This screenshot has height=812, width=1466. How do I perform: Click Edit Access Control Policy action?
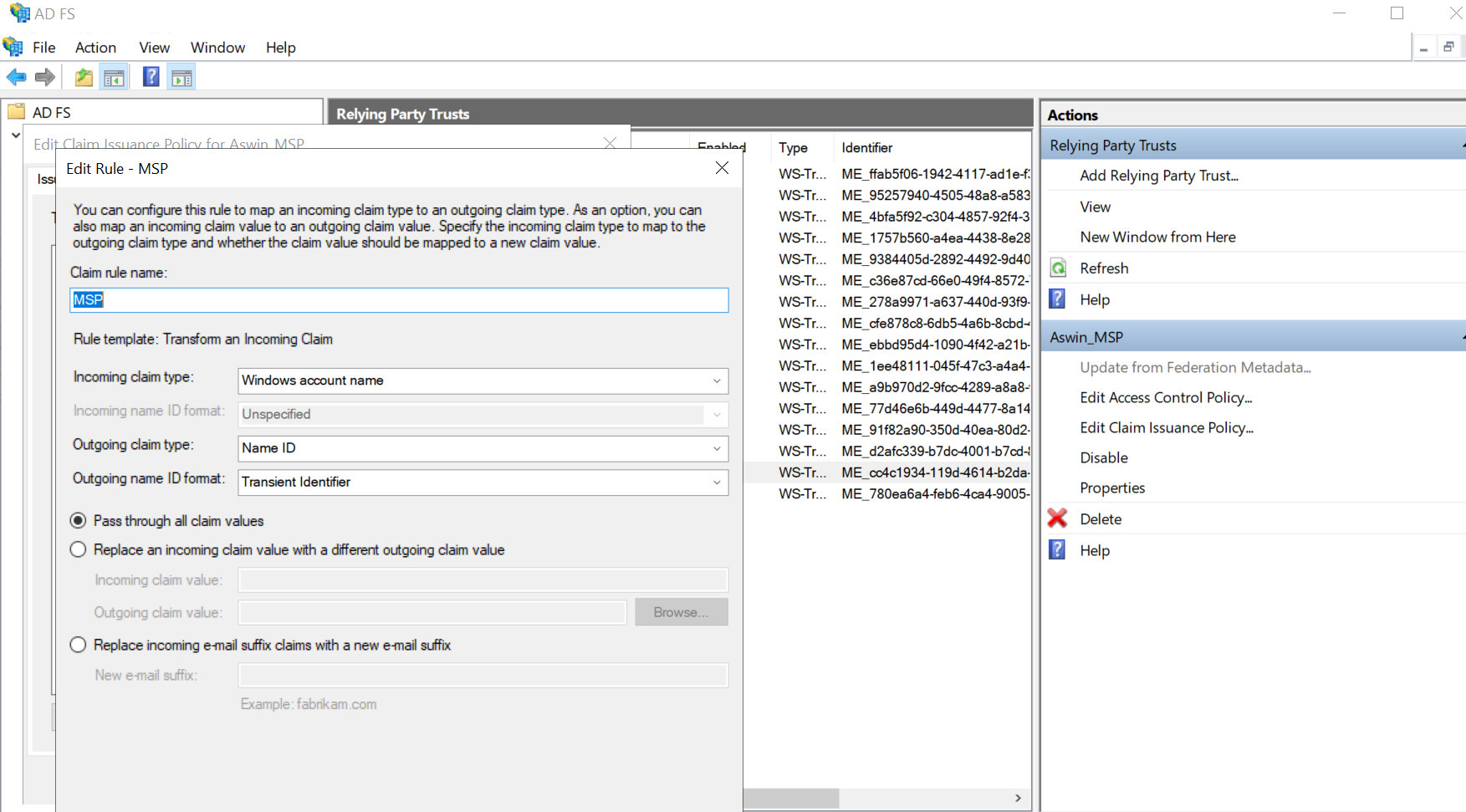[1165, 398]
